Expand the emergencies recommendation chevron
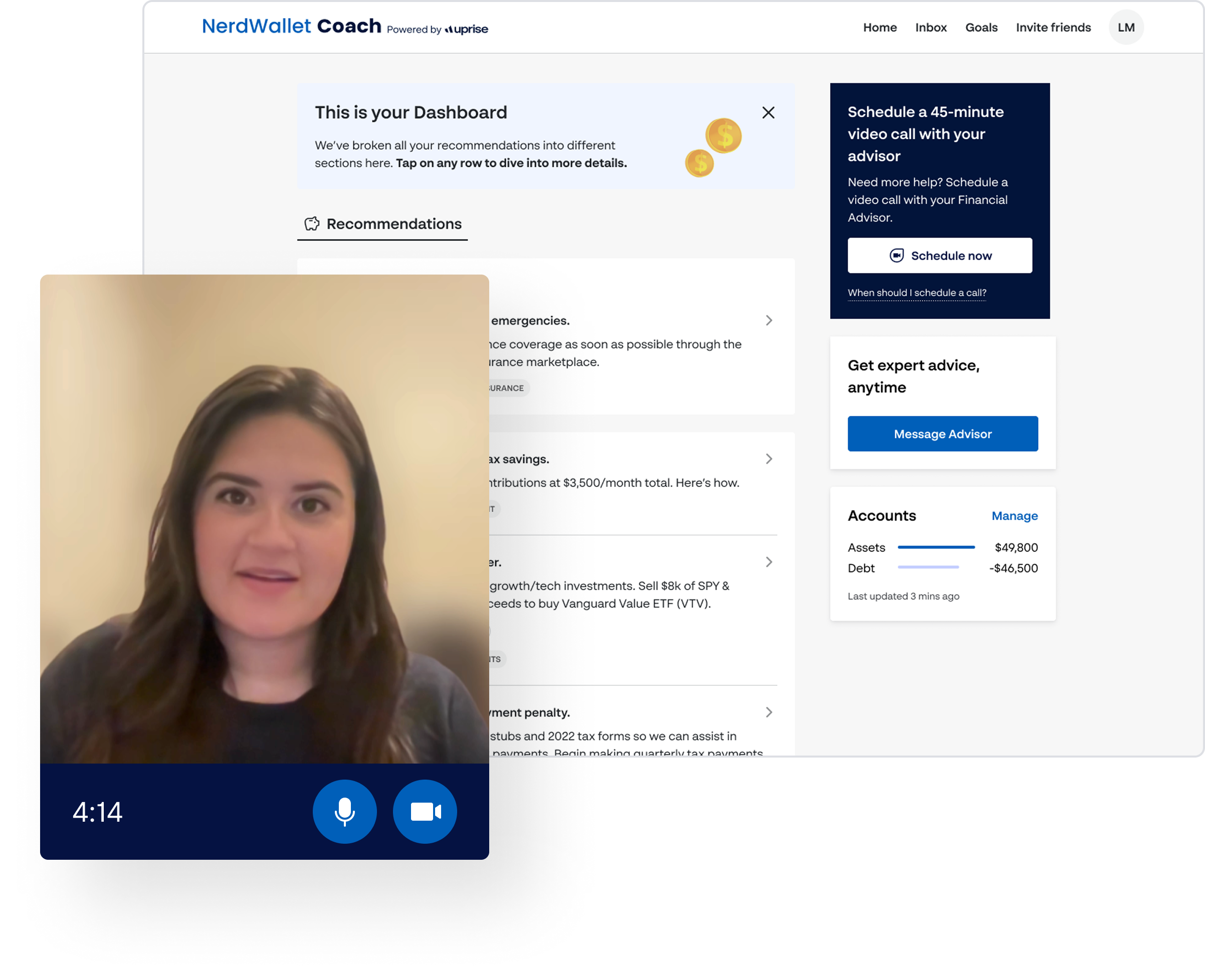 click(768, 321)
